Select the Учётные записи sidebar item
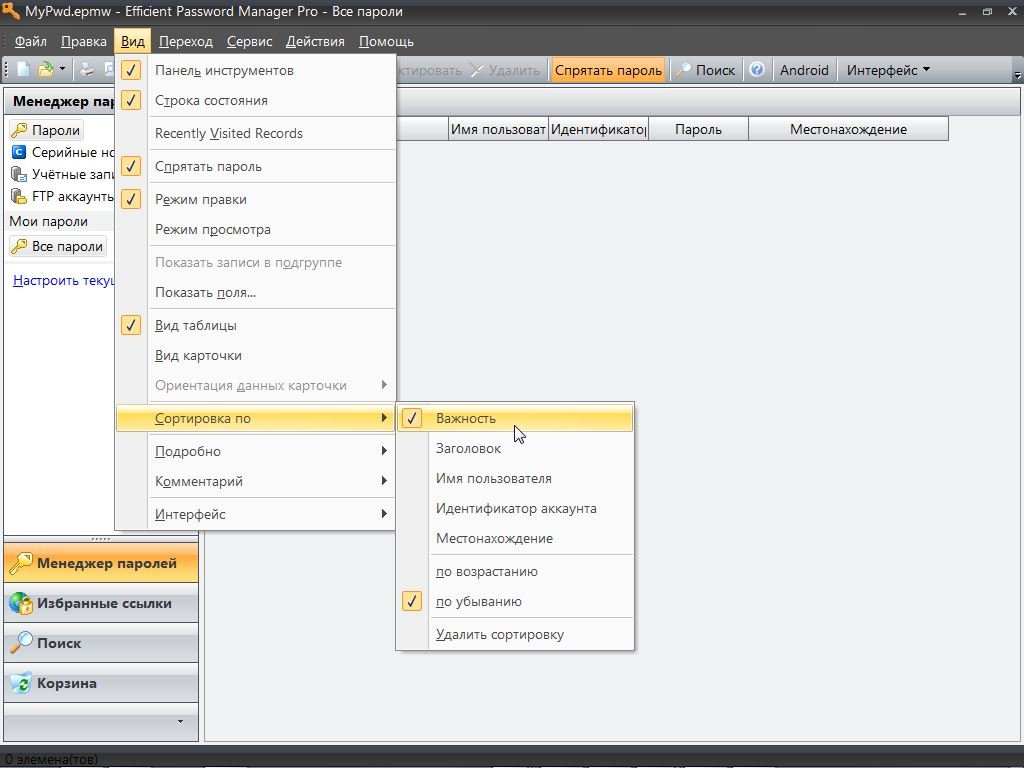Screen dimensions: 1024x768 click(x=62, y=174)
